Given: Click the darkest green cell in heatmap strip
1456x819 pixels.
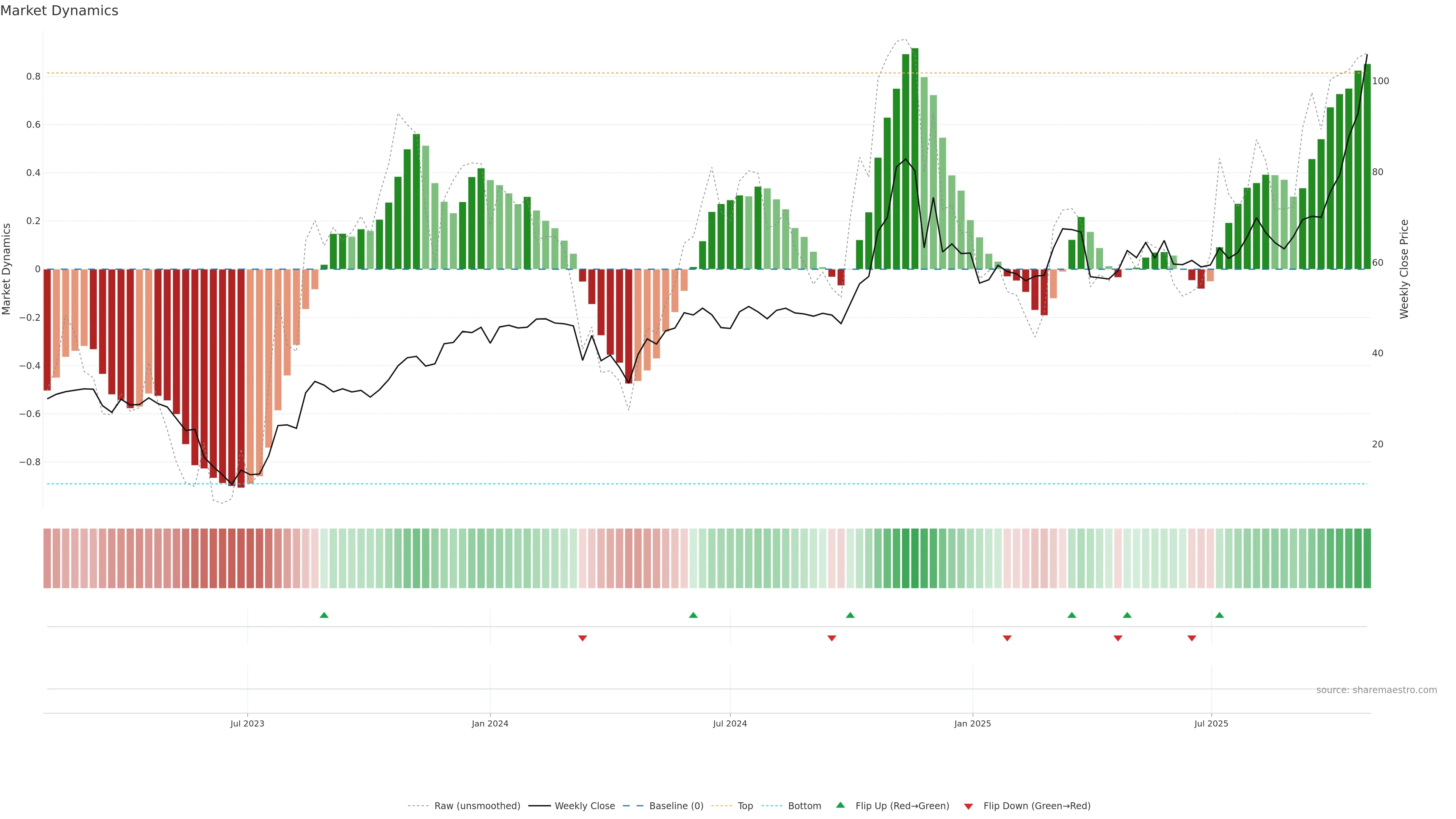Looking at the screenshot, I should (x=915, y=559).
